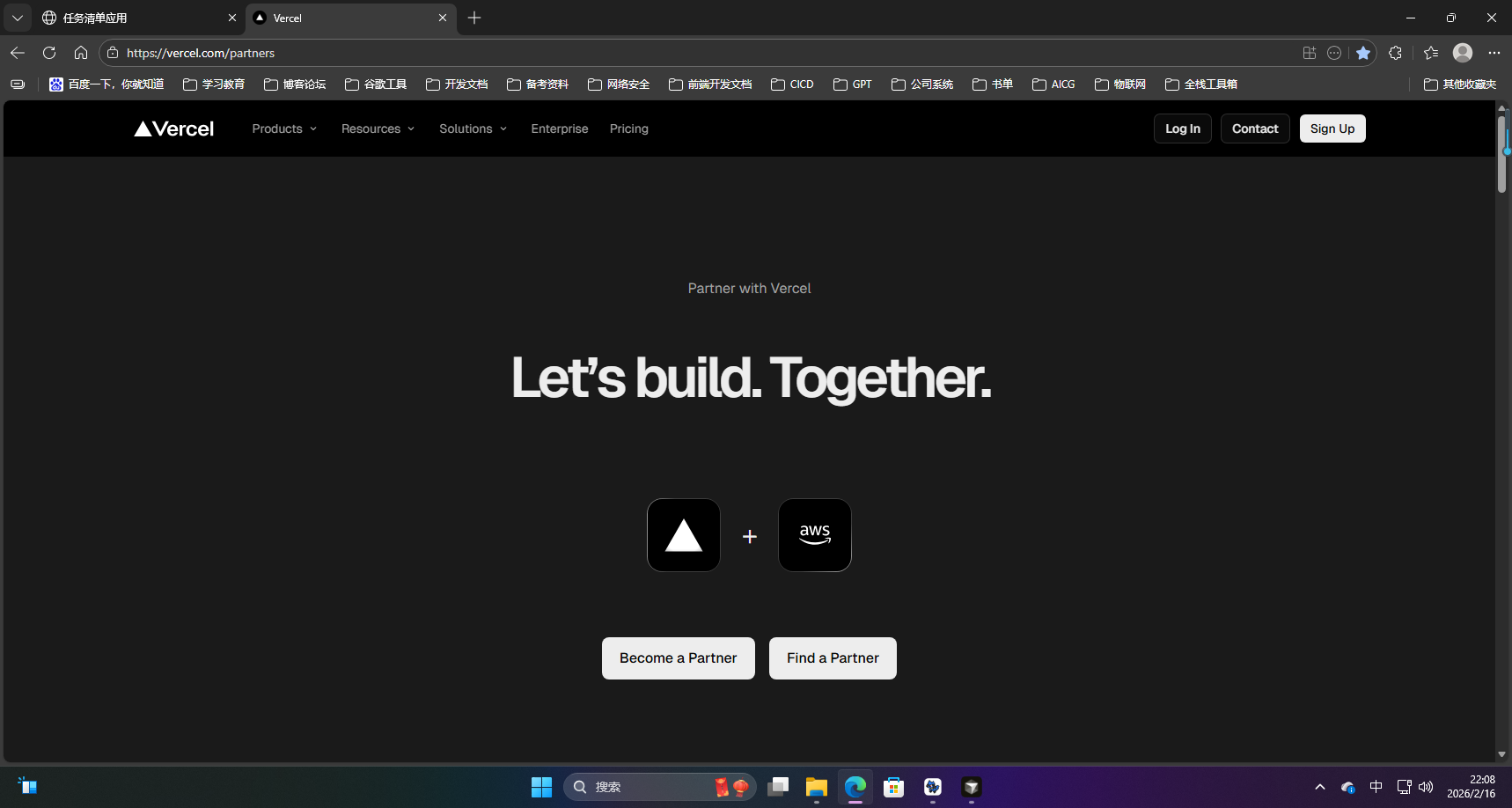Viewport: 1512px width, 808px height.
Task: Click the address bar URL
Action: click(201, 53)
